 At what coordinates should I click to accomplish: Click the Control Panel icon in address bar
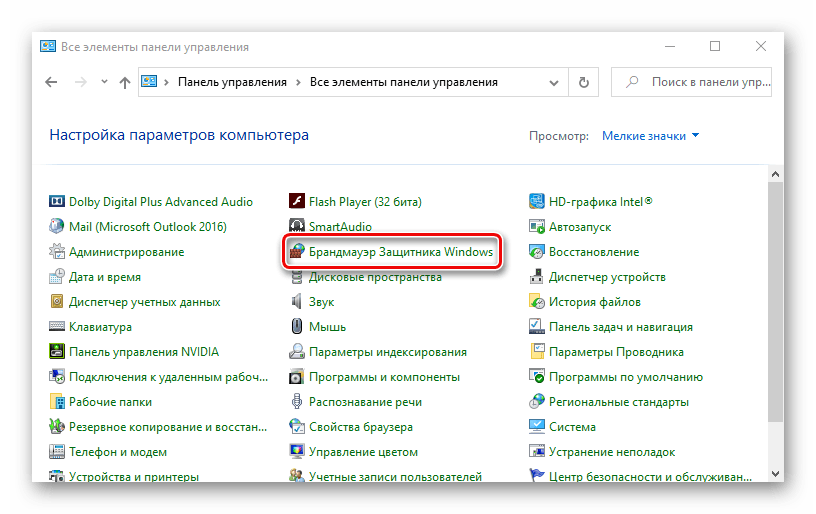pos(149,82)
